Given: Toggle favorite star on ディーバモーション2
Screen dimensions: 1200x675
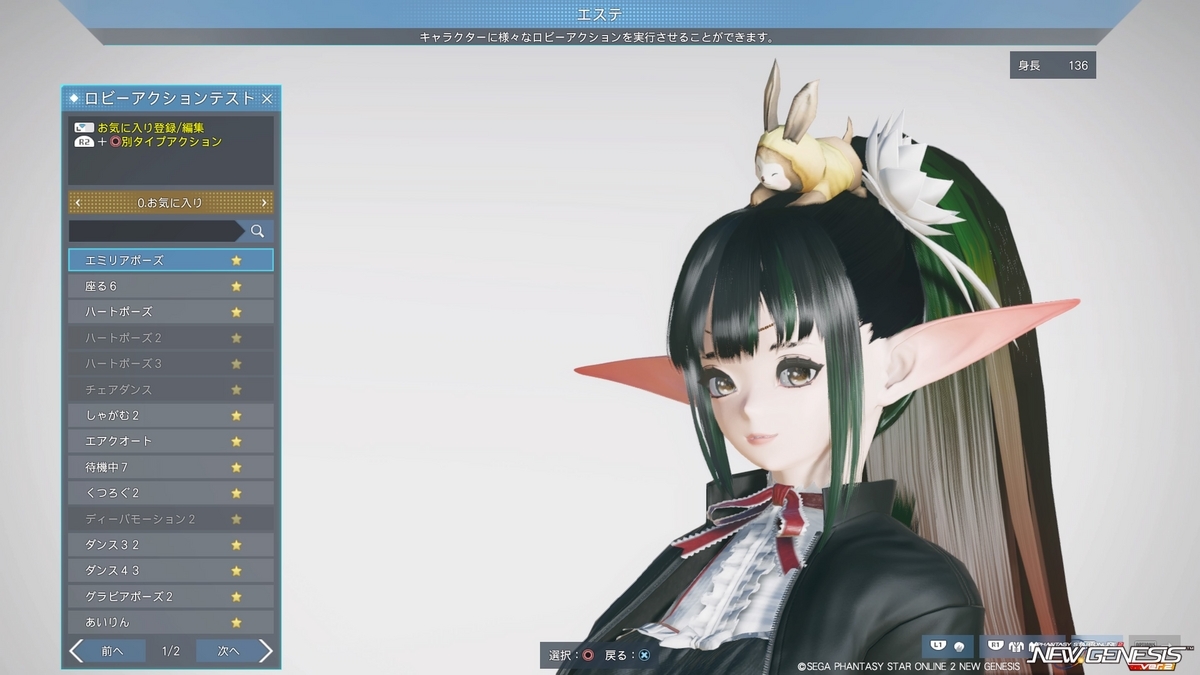Looking at the screenshot, I should click(237, 519).
